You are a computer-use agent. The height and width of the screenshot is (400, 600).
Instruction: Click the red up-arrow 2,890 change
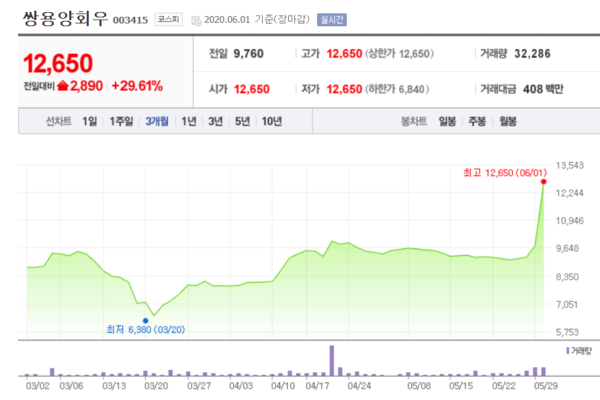[x=80, y=86]
